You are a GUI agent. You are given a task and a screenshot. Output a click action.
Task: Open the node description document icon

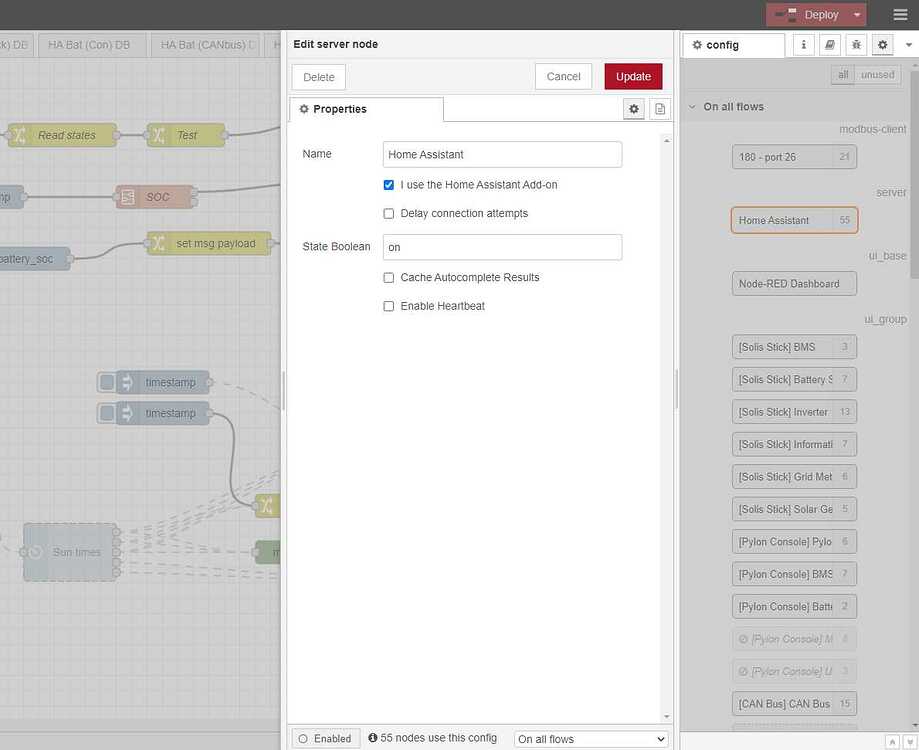tap(659, 109)
